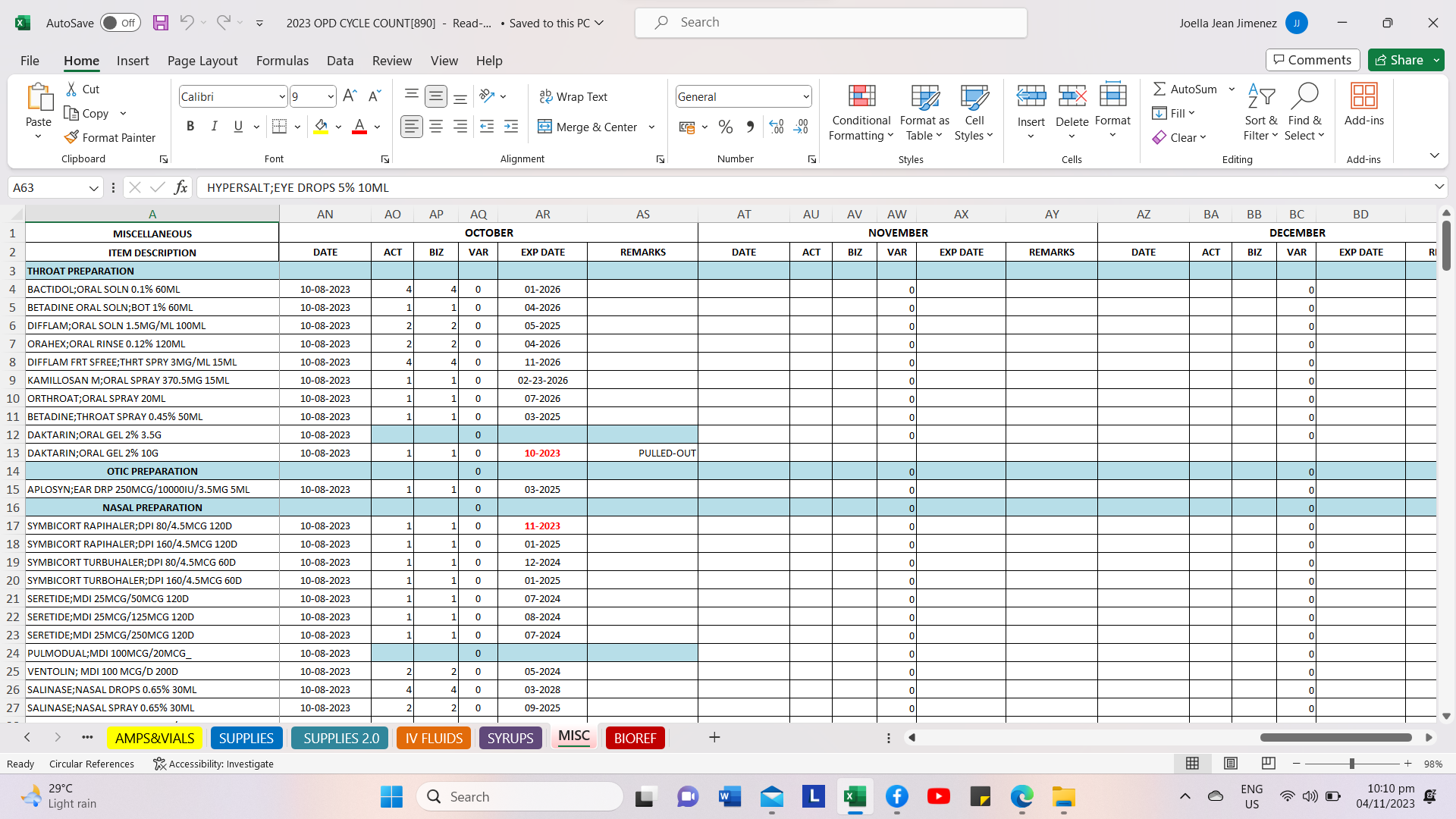Click the Increase Decimal icon
This screenshot has width=1456, height=819.
[x=777, y=127]
